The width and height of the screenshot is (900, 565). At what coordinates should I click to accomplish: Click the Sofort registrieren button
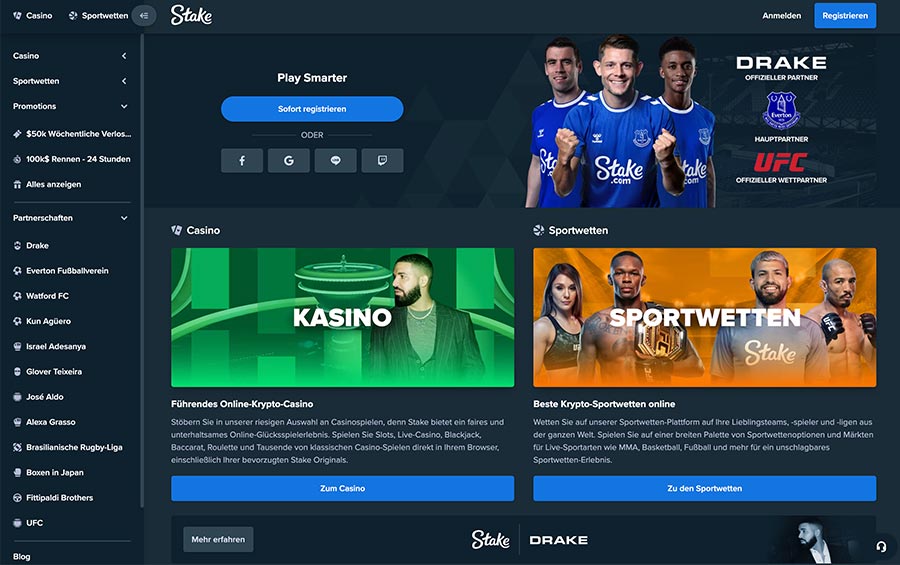pyautogui.click(x=312, y=109)
